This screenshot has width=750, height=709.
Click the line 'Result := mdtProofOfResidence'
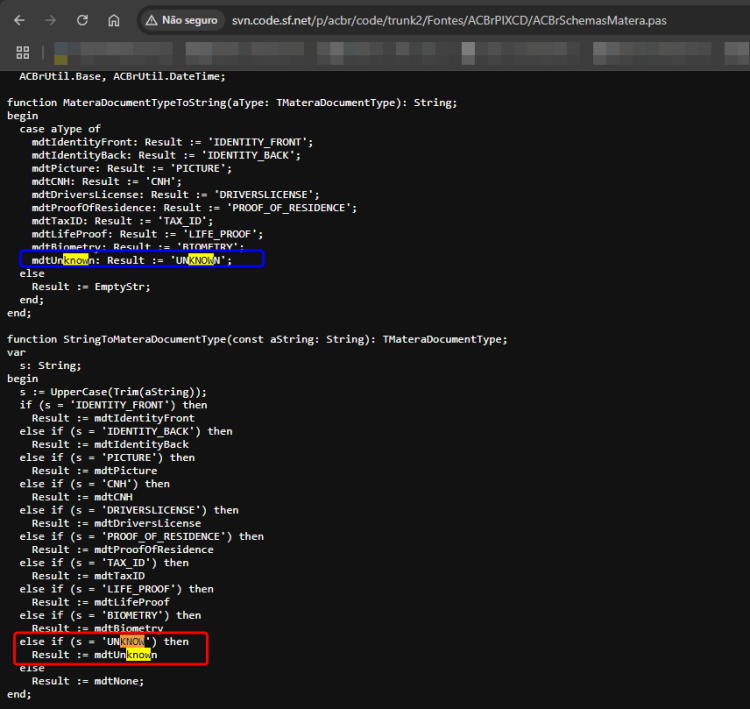(x=122, y=550)
